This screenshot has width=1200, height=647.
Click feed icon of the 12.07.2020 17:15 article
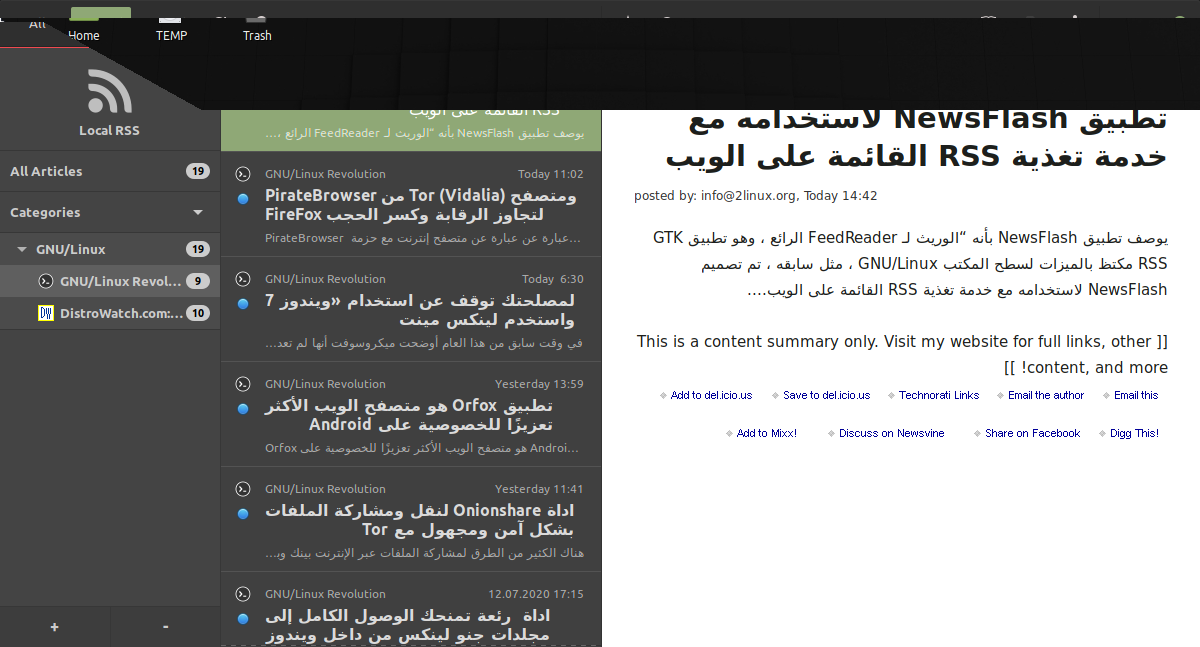[x=242, y=594]
